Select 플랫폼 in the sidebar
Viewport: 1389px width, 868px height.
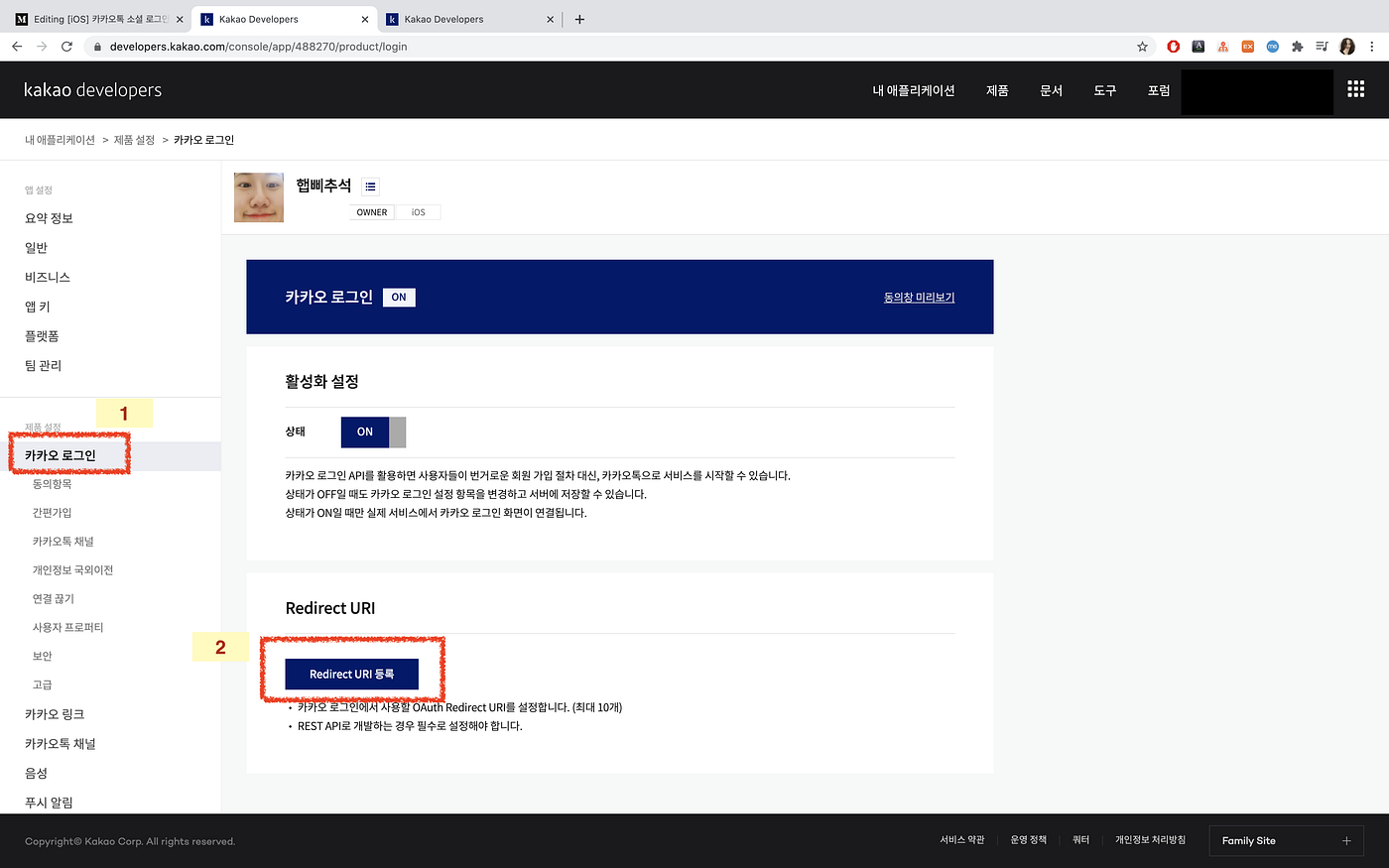click(x=42, y=336)
